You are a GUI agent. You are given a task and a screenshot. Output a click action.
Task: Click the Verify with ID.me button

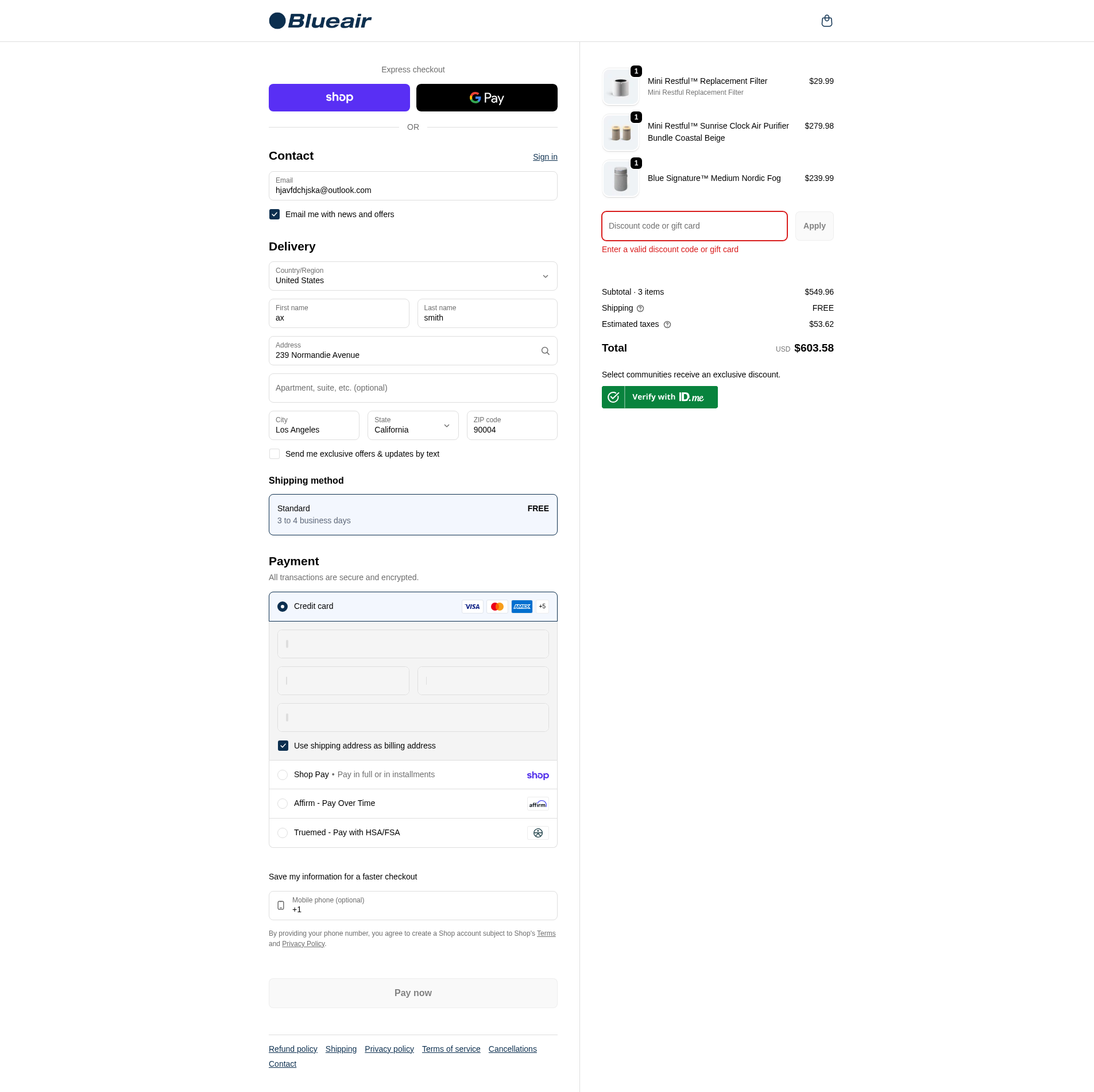tap(659, 398)
